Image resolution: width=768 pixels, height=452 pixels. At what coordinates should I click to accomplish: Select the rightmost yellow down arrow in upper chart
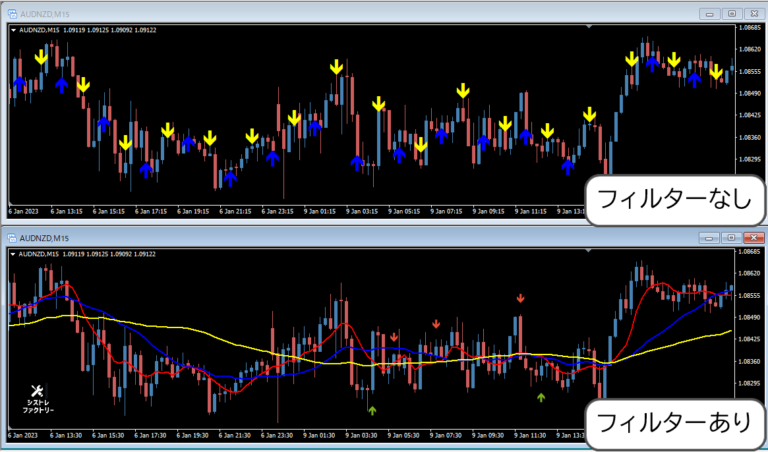point(716,72)
